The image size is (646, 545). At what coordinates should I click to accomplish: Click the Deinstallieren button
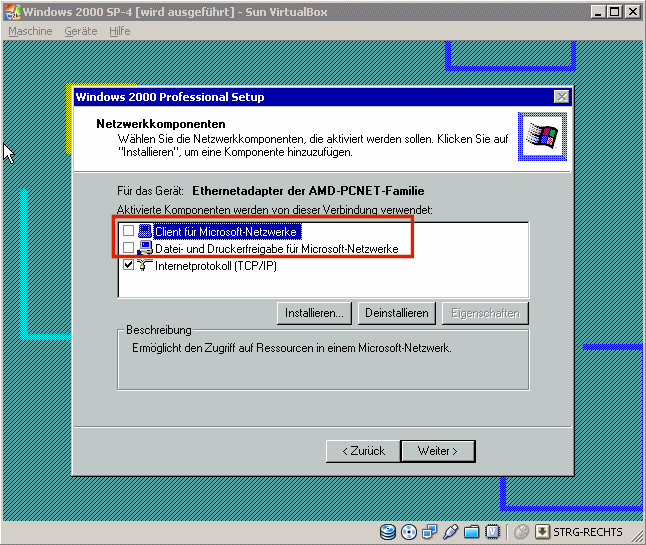(x=396, y=313)
